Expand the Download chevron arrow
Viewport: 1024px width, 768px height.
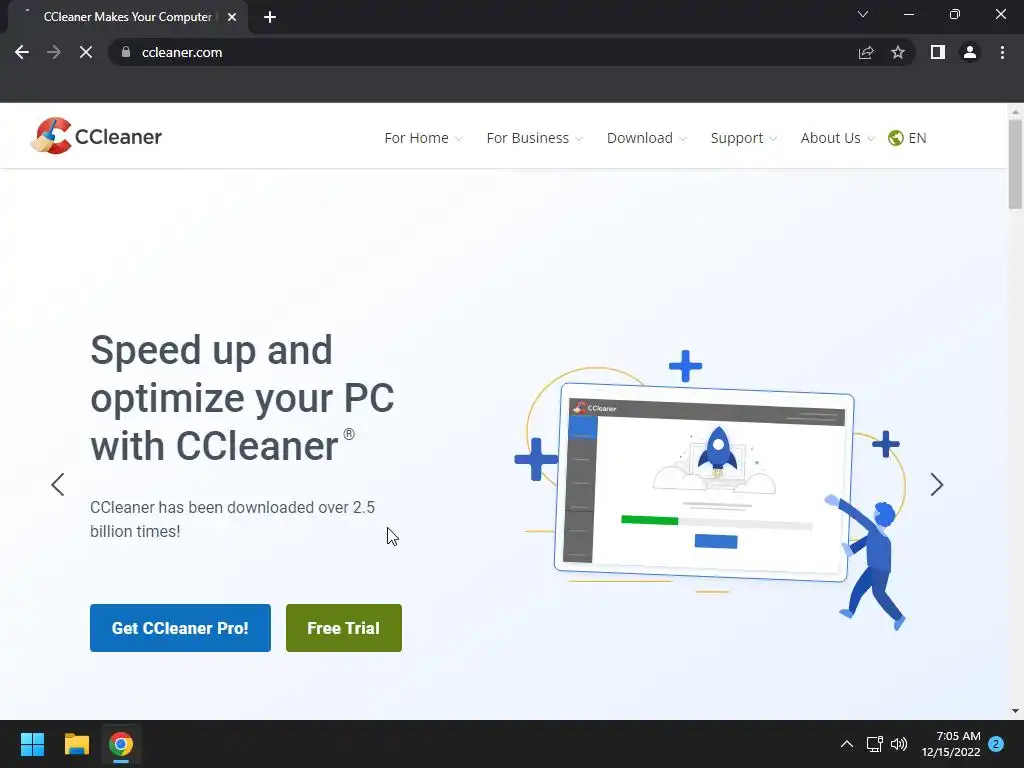point(682,138)
